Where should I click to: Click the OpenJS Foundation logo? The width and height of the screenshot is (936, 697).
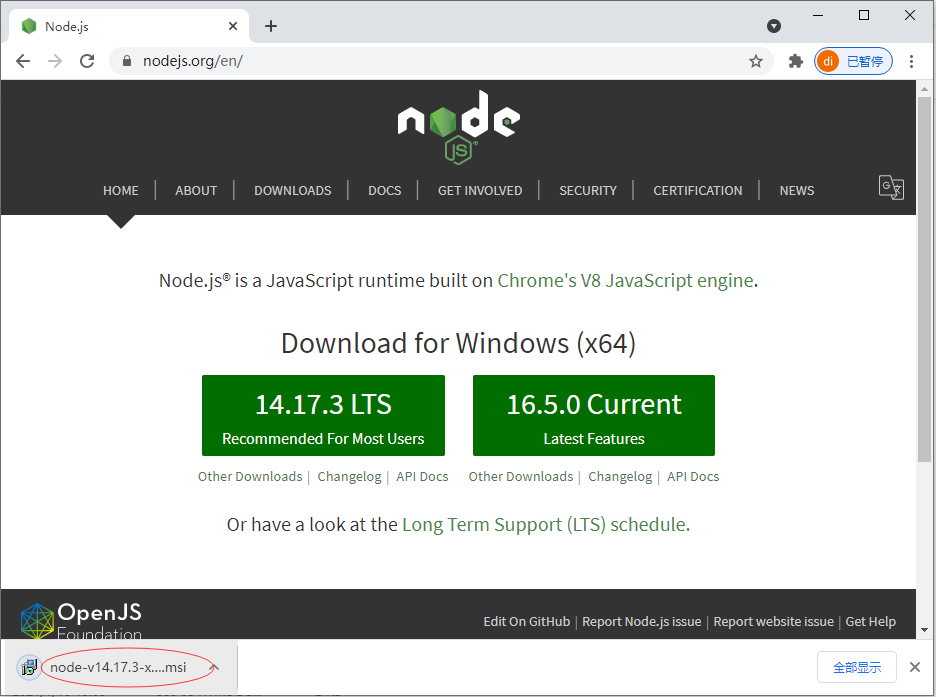tap(81, 621)
